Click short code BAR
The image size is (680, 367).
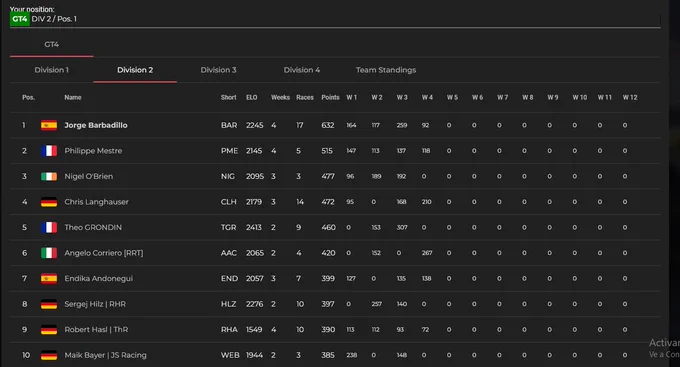coord(229,125)
